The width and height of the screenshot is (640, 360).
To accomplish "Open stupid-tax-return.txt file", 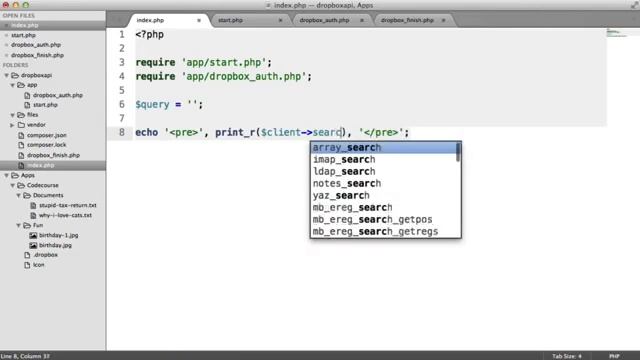I will [68, 205].
